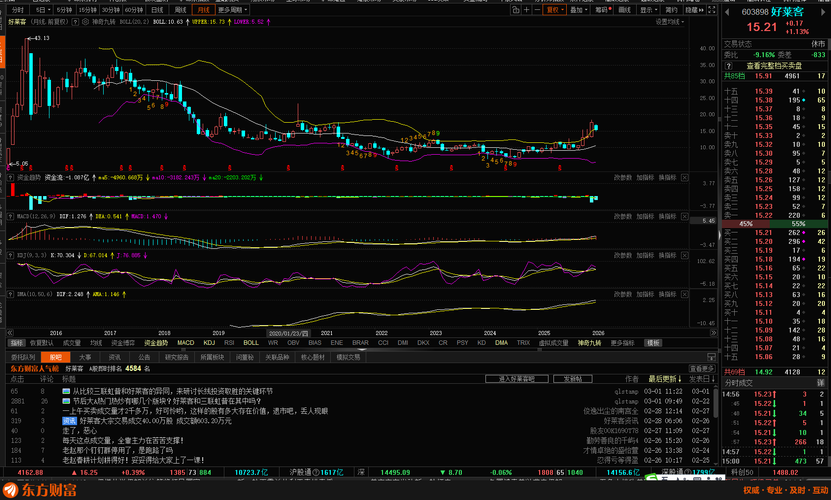Click the unlock/lock chart icon
The height and width of the screenshot is (500, 831).
[x=516, y=10]
